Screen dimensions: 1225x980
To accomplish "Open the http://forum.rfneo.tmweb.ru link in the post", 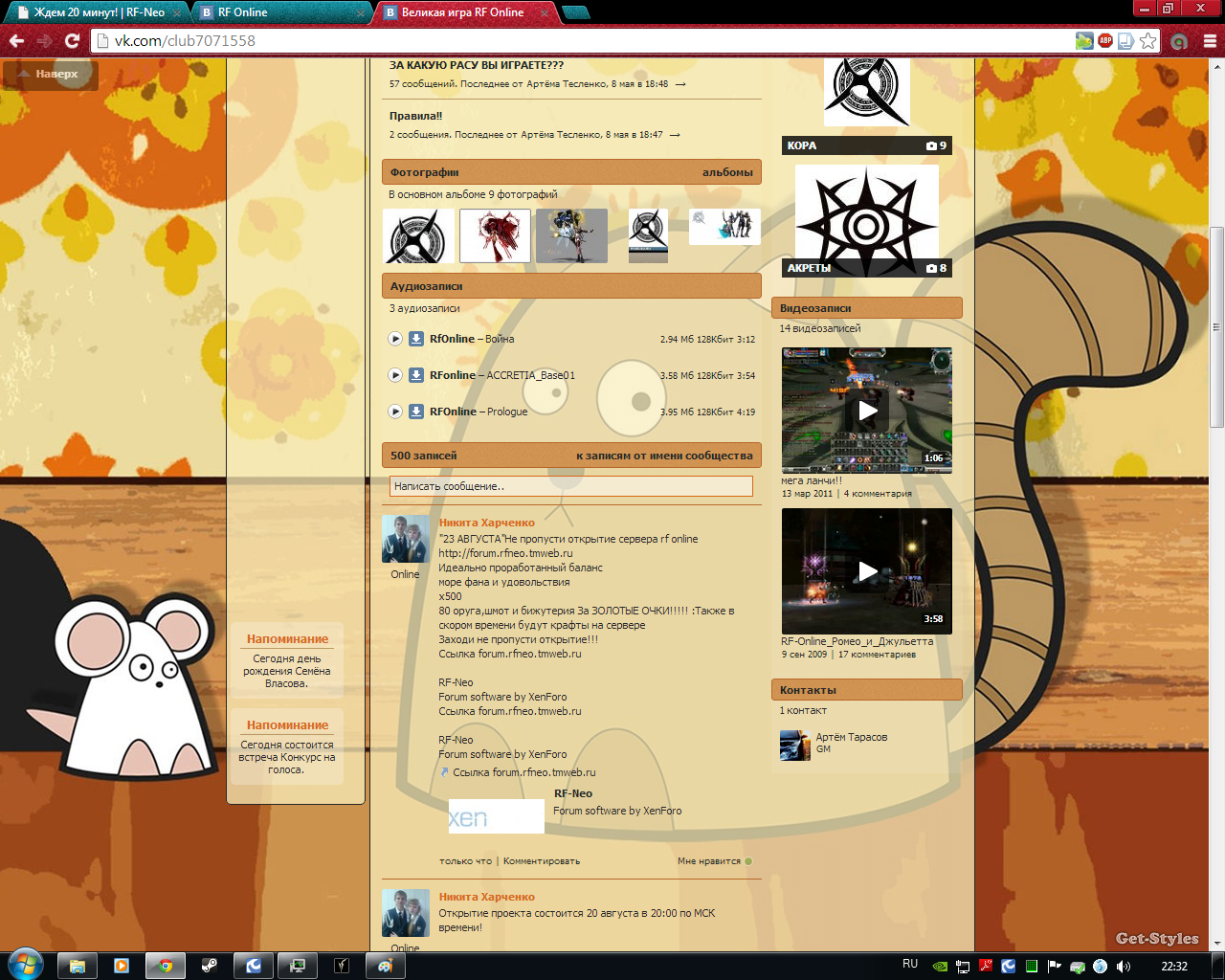I will pos(505,553).
